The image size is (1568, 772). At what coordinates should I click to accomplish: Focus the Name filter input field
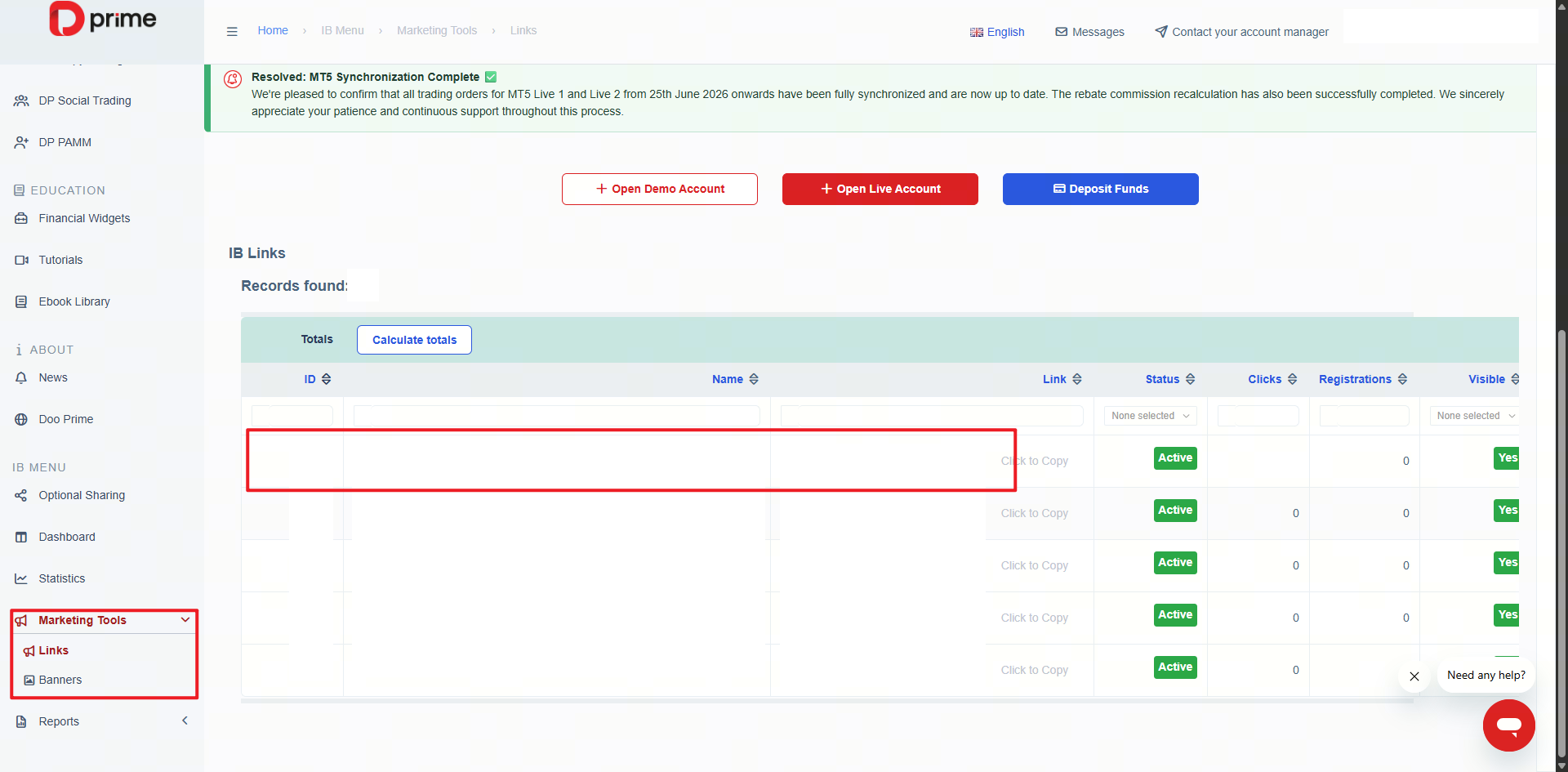(x=557, y=416)
